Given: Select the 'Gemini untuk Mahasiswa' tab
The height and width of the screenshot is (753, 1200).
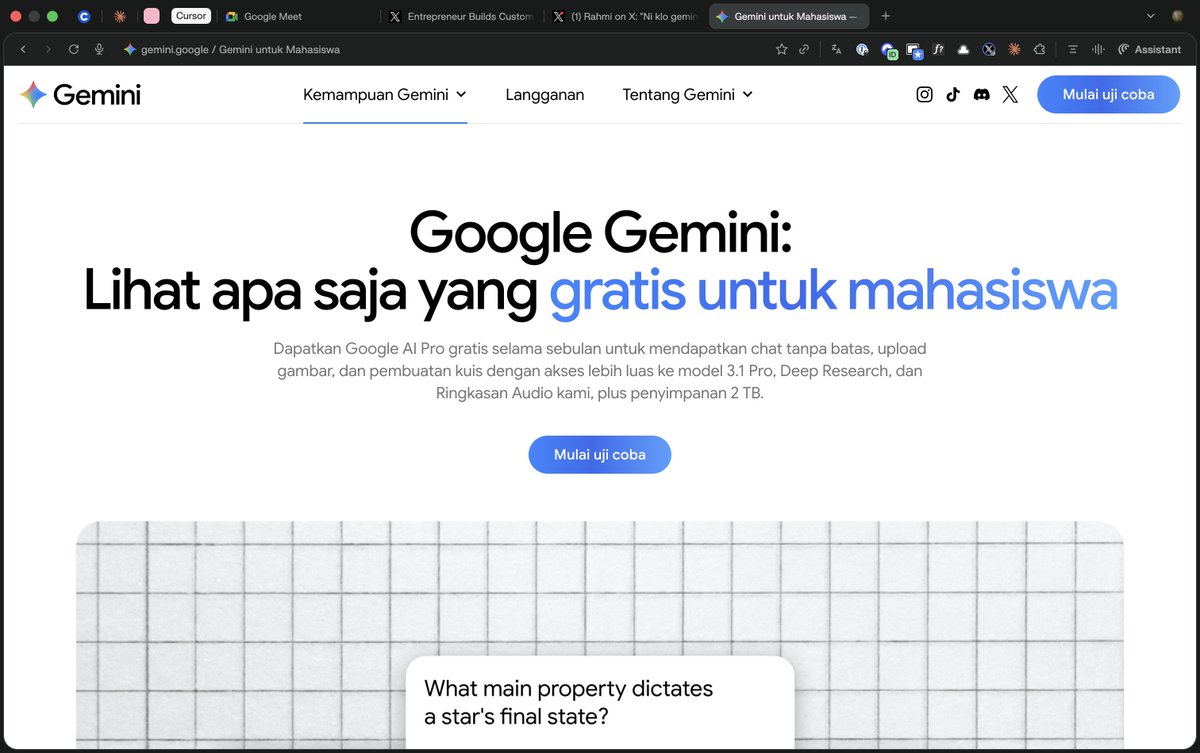Looking at the screenshot, I should point(789,16).
